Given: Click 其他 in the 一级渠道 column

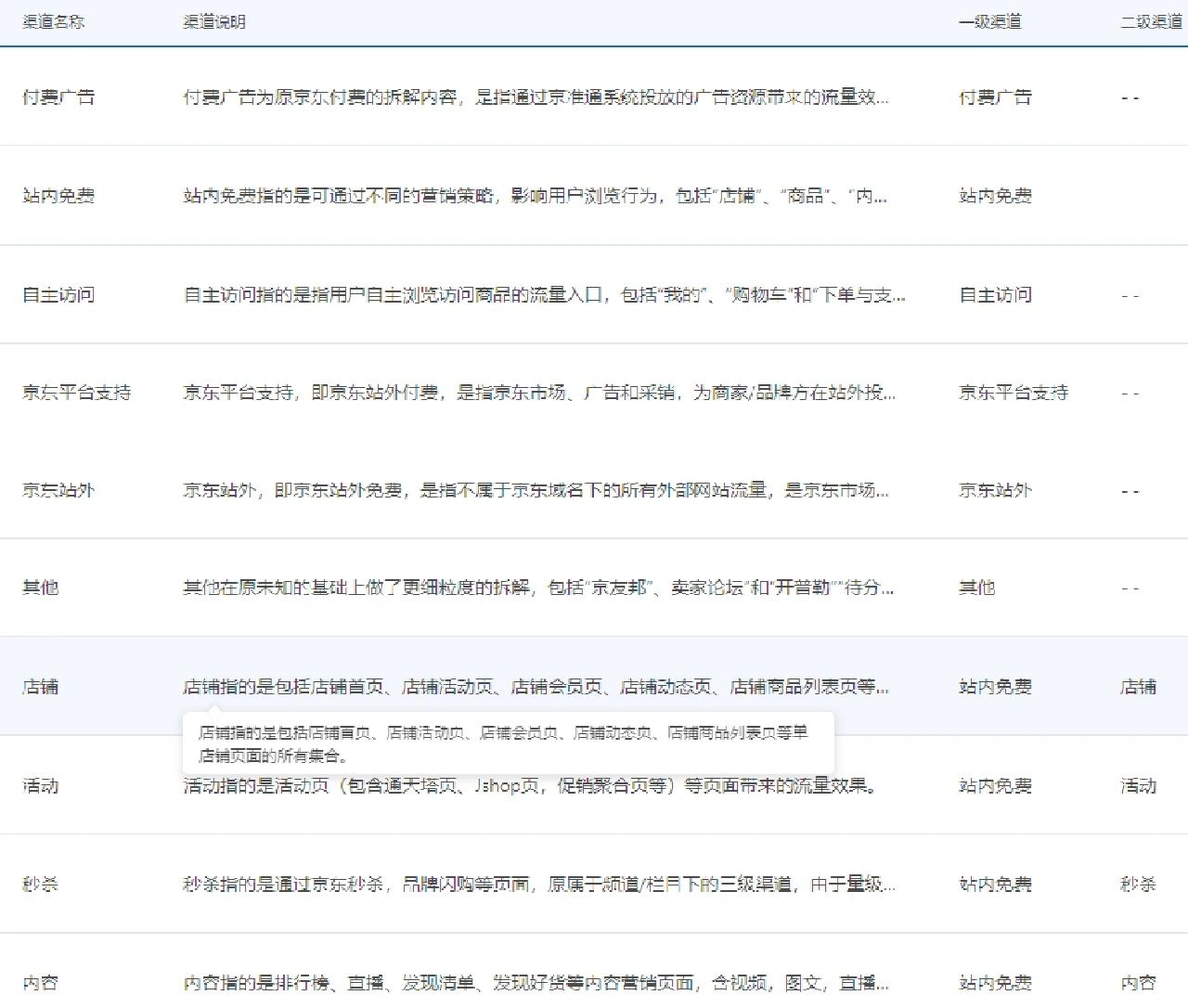Looking at the screenshot, I should pos(977,588).
